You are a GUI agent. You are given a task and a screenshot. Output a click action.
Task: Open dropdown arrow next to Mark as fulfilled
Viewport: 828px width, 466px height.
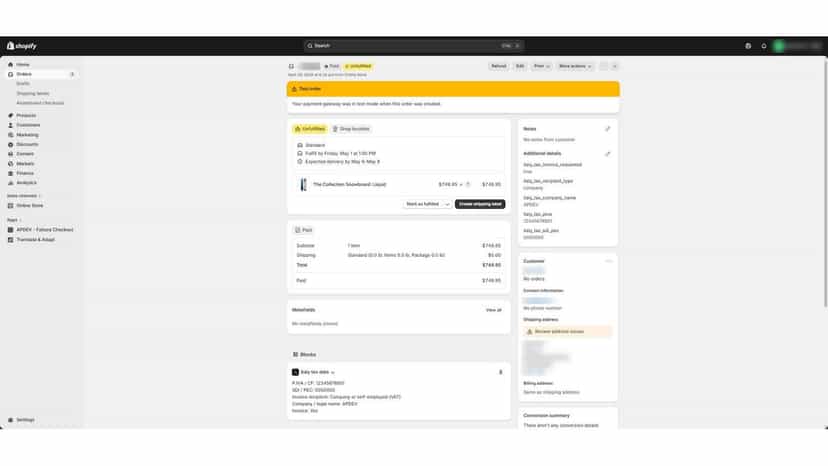(x=447, y=204)
